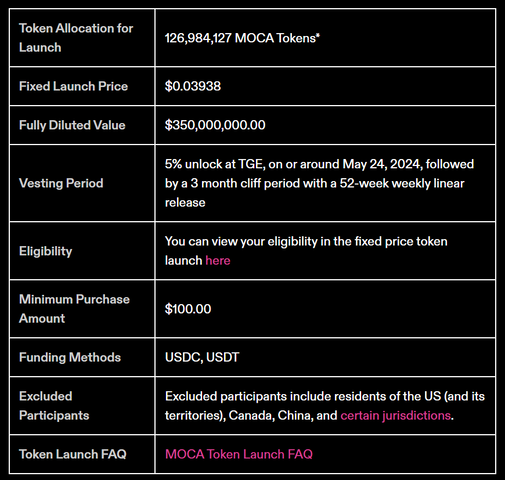This screenshot has width=505, height=480.
Task: Click the Vesting Period label
Action: click(61, 183)
